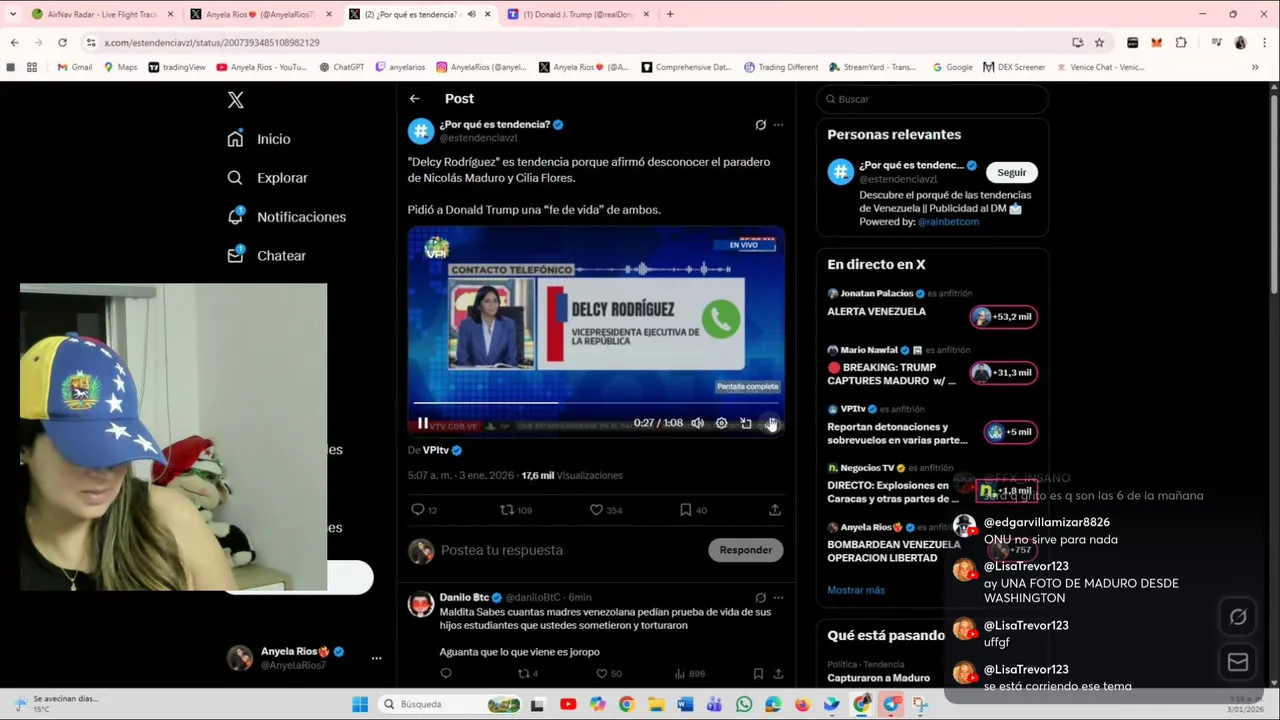Go back with the post arrow
Screen dimensions: 1280x720
(x=414, y=98)
